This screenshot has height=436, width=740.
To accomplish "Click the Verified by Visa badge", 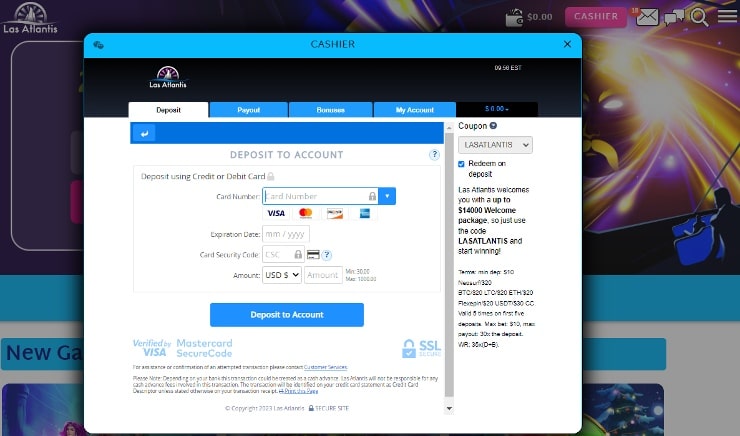I will coord(151,348).
